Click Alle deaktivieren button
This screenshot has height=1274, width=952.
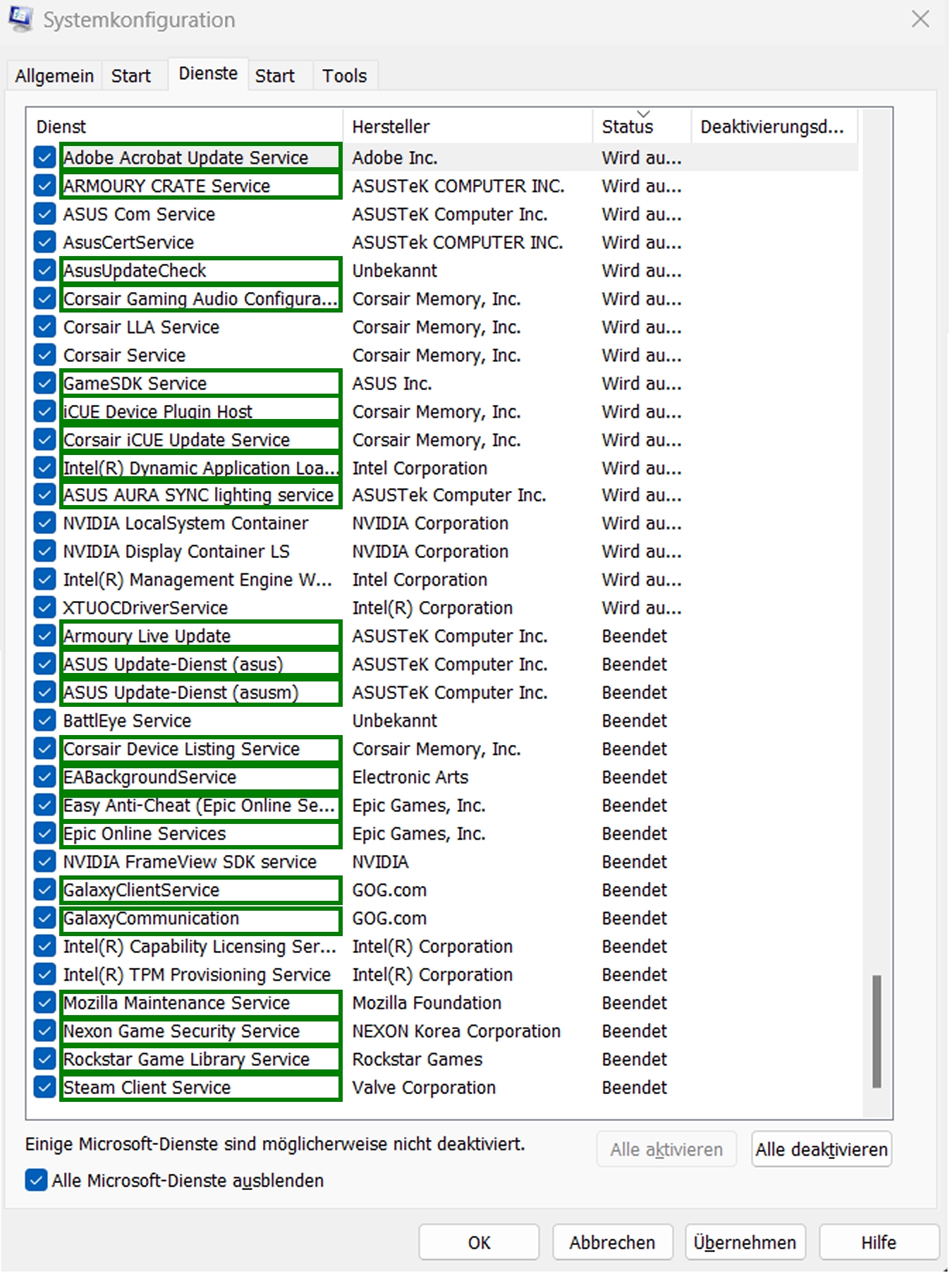point(822,1149)
